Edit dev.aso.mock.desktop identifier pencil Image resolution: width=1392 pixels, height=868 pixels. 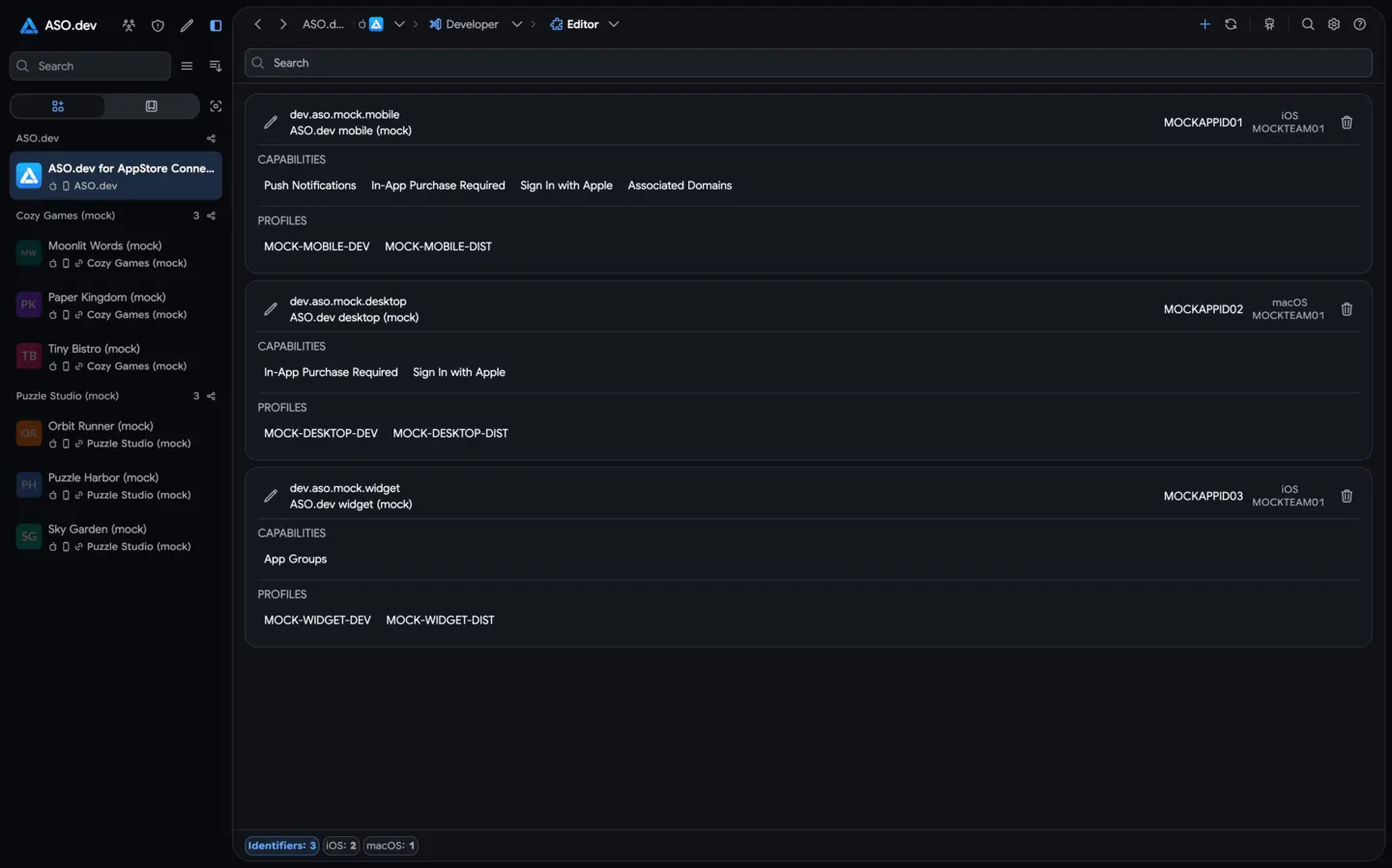point(271,309)
